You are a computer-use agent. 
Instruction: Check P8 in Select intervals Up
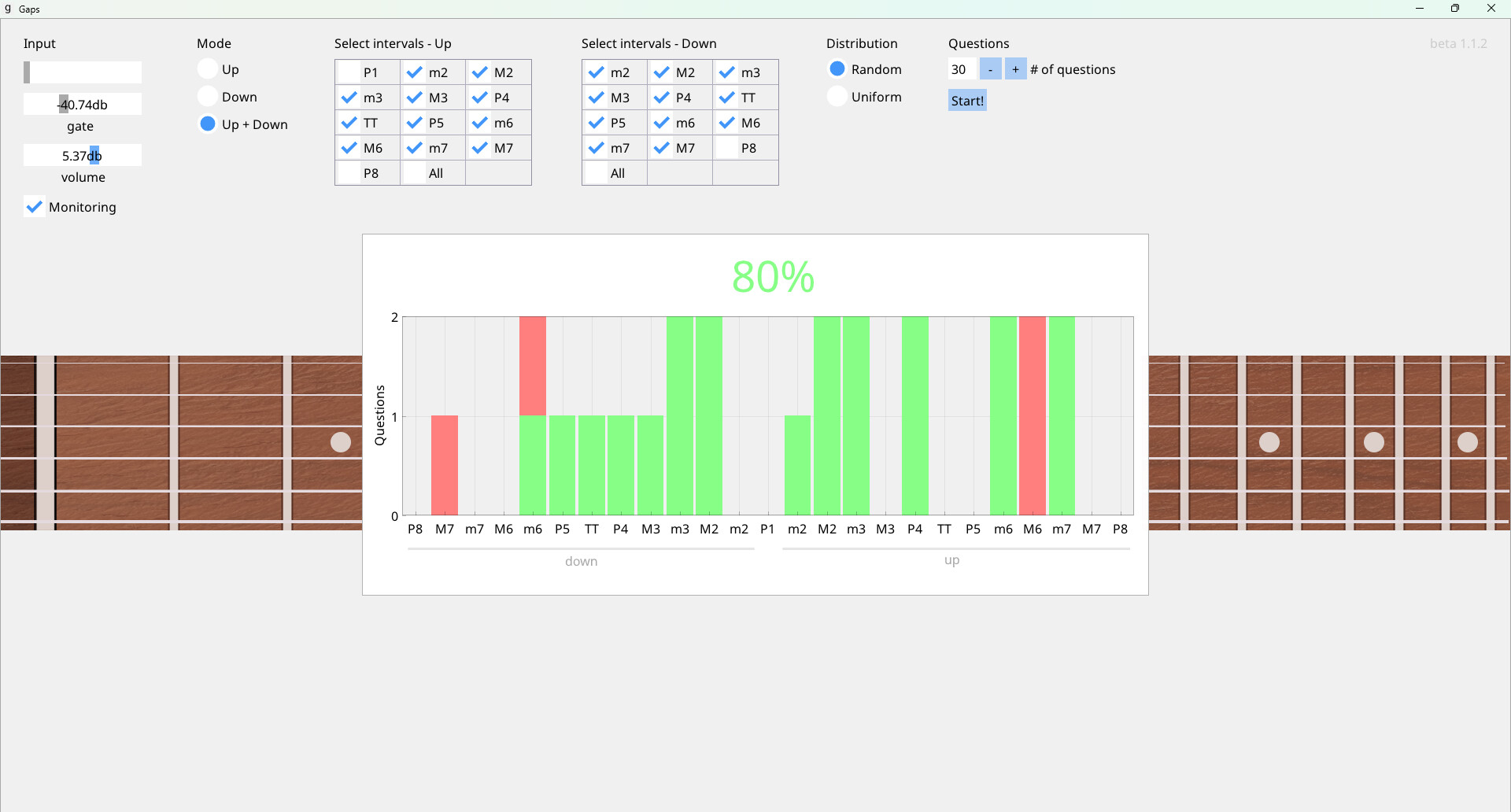pyautogui.click(x=349, y=173)
